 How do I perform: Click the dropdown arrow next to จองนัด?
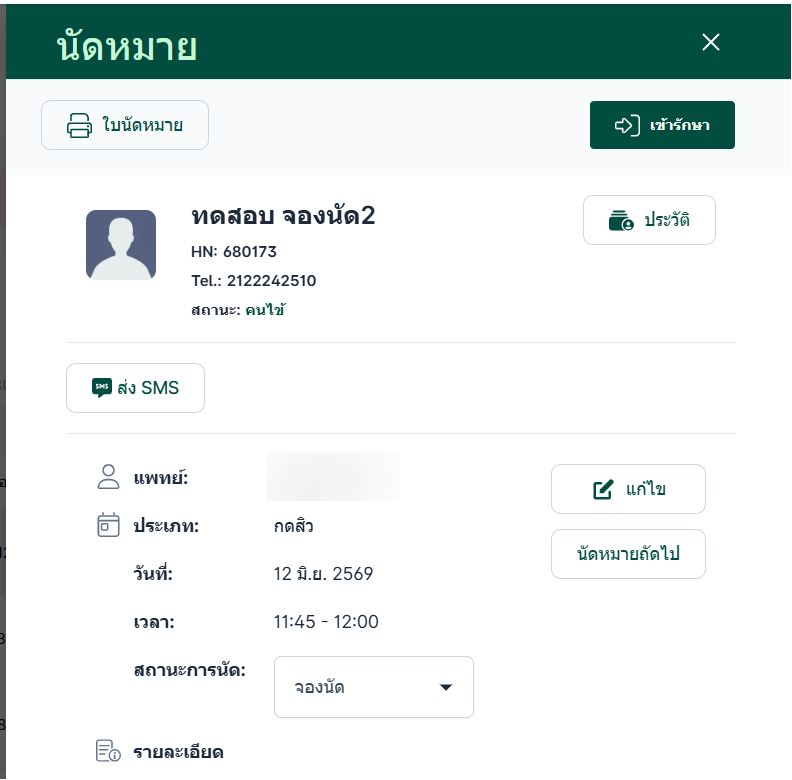446,687
